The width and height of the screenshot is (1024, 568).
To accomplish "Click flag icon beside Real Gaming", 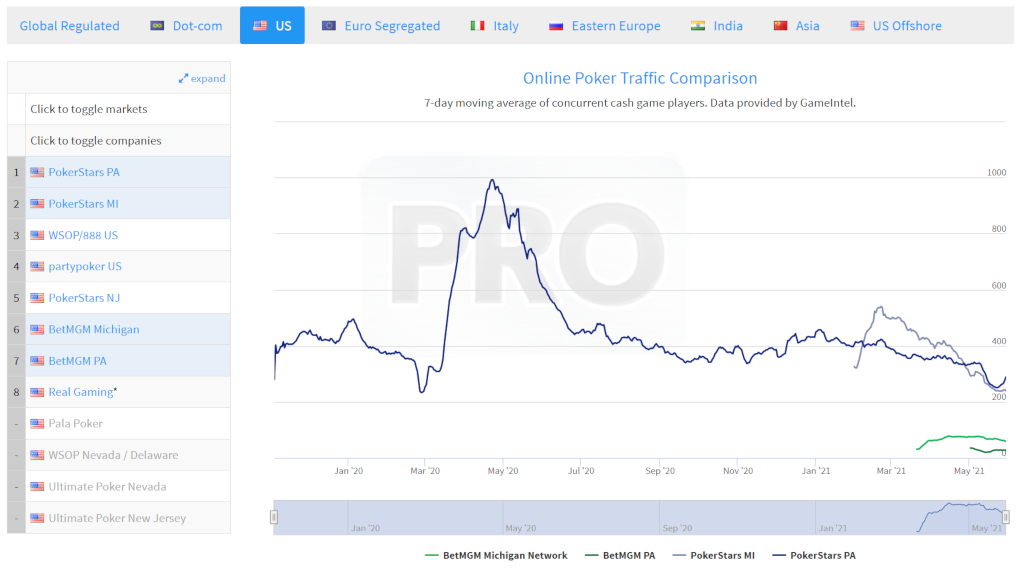I will (37, 392).
